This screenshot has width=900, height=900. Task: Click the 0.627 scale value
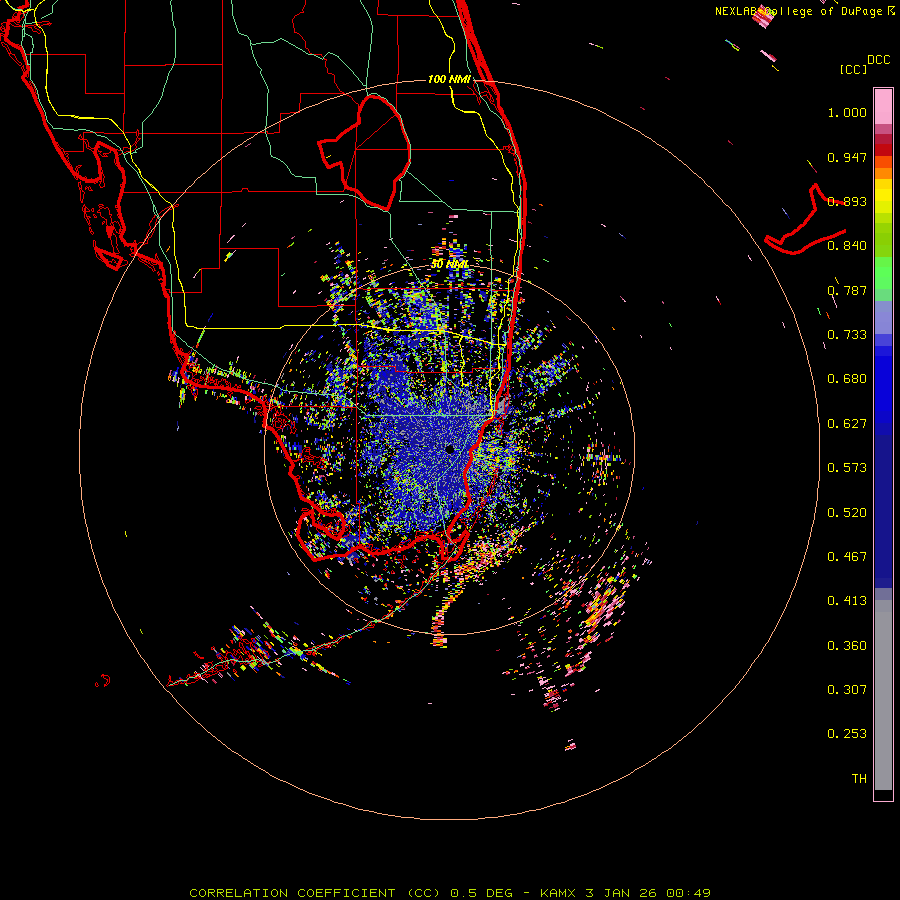(847, 424)
